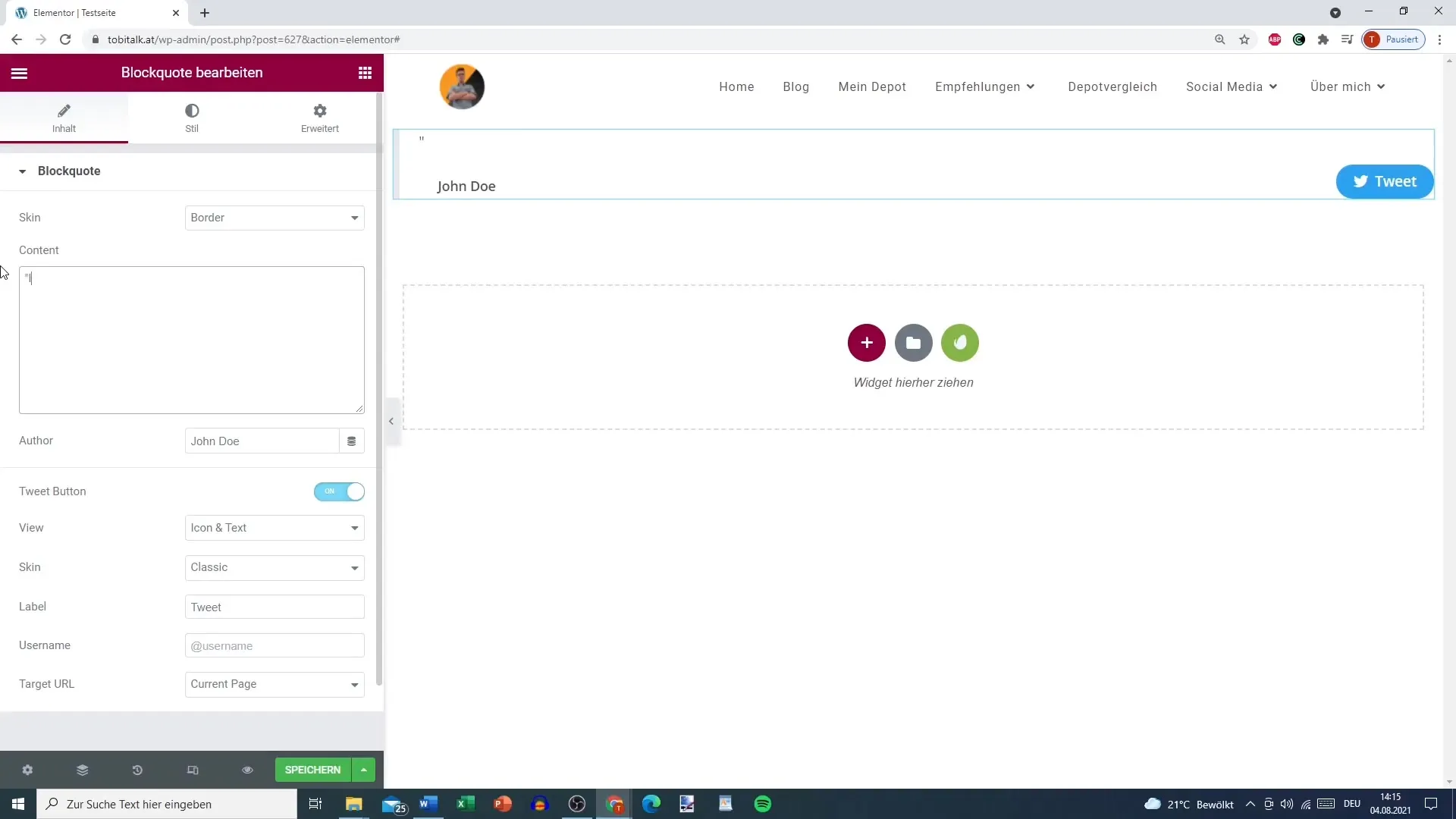
Task: Open the Tweet Skin dropdown showing Classic
Action: point(275,567)
